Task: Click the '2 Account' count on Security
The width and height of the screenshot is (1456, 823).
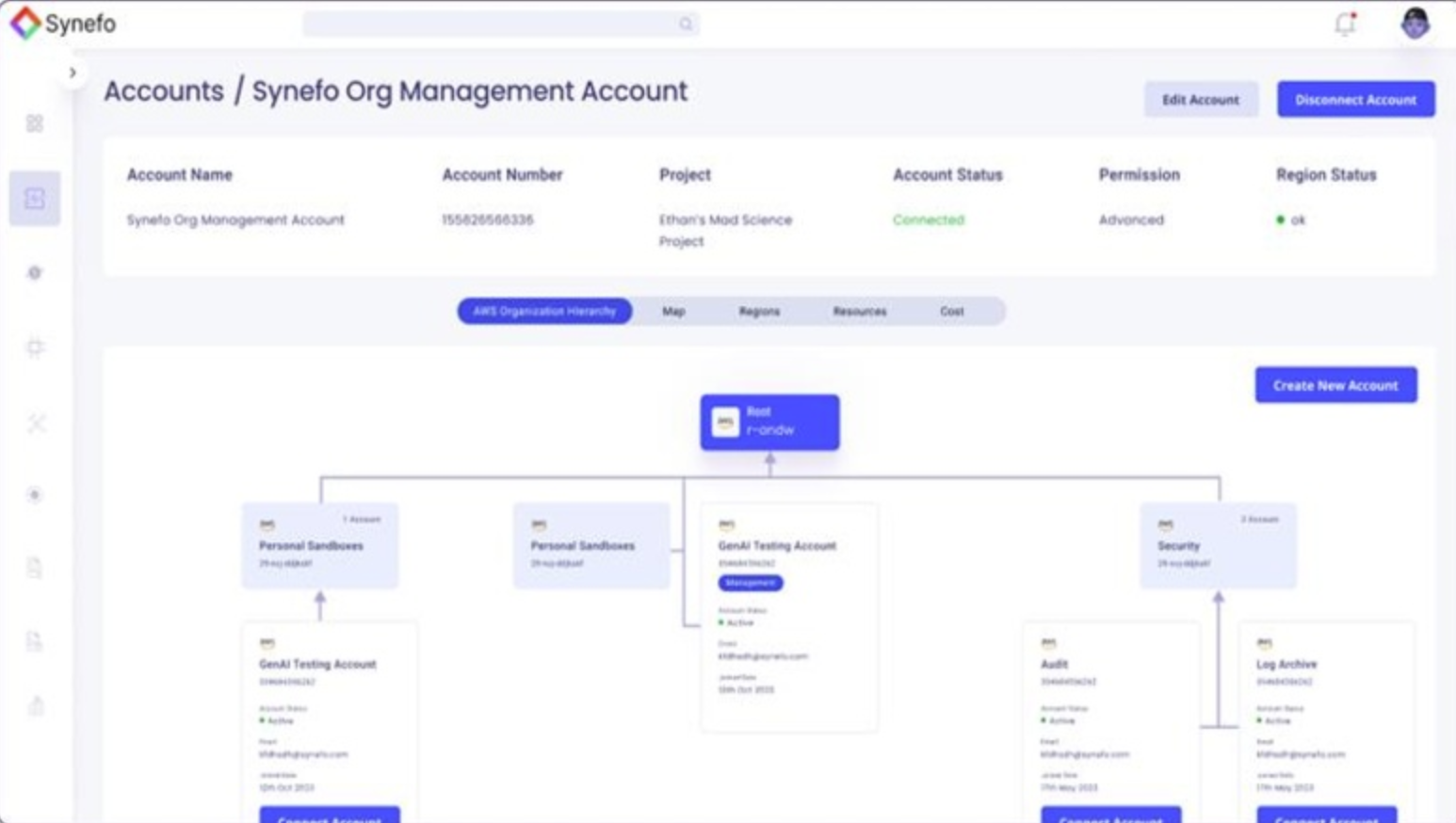Action: [x=1259, y=519]
